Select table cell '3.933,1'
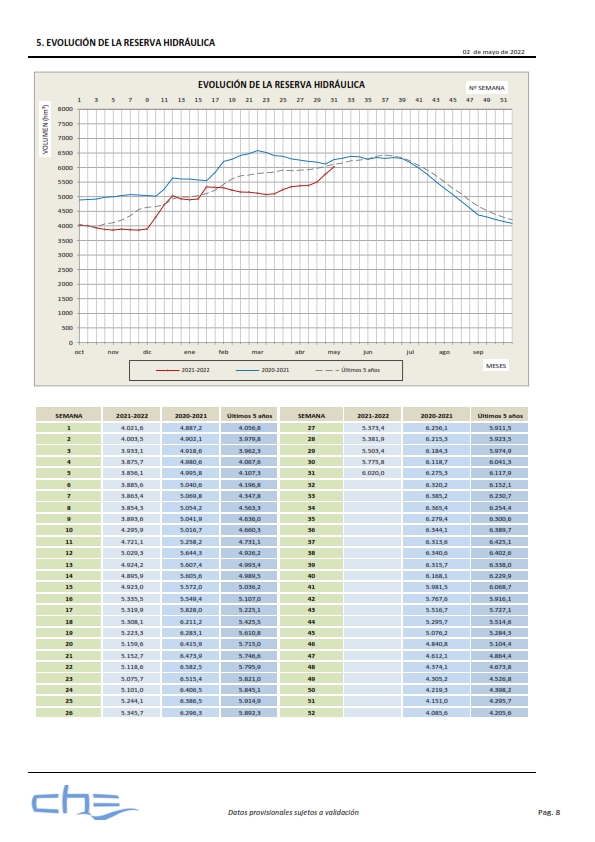Viewport: 595px width, 842px height. click(132, 451)
